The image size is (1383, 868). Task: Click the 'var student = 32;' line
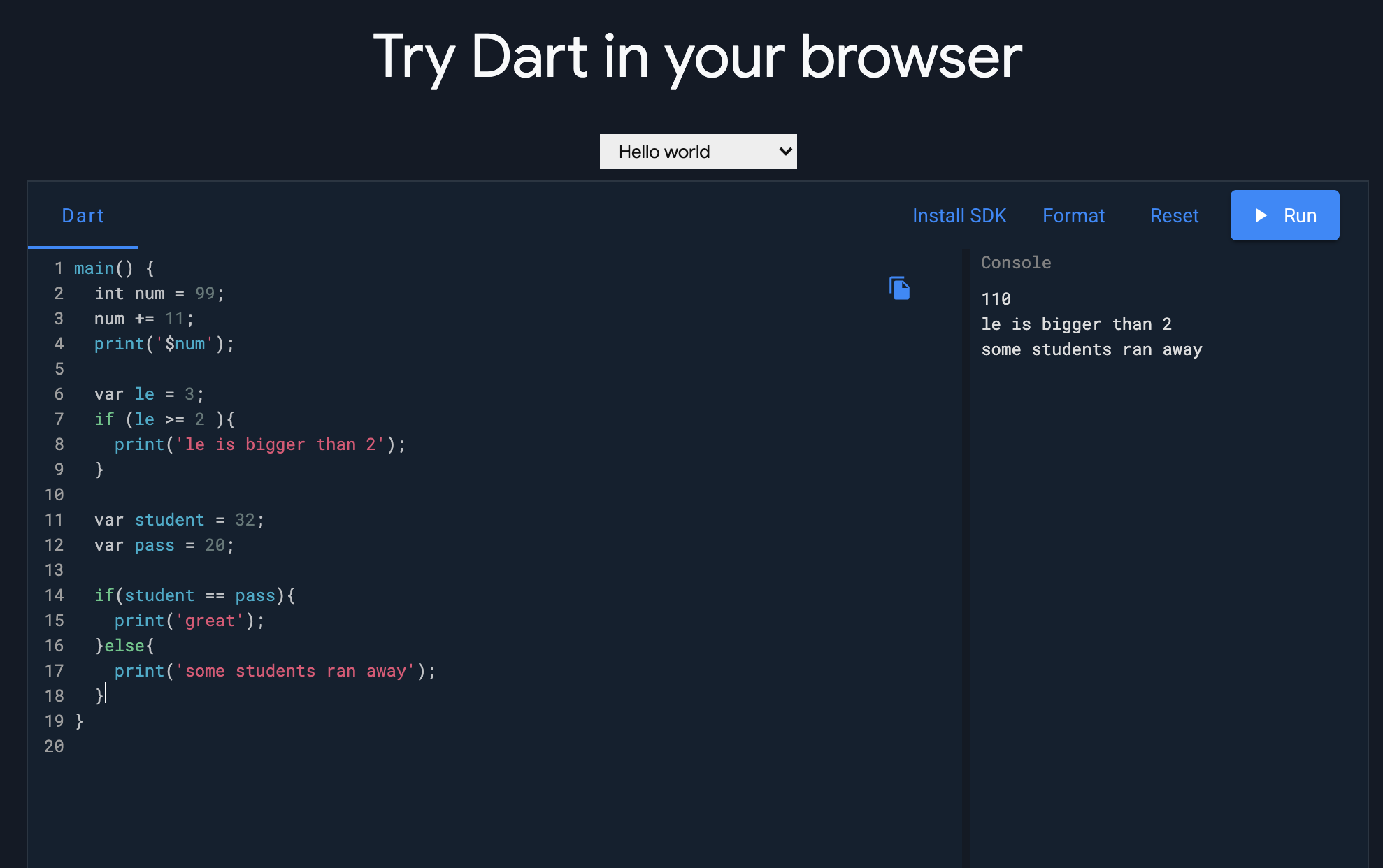179,520
